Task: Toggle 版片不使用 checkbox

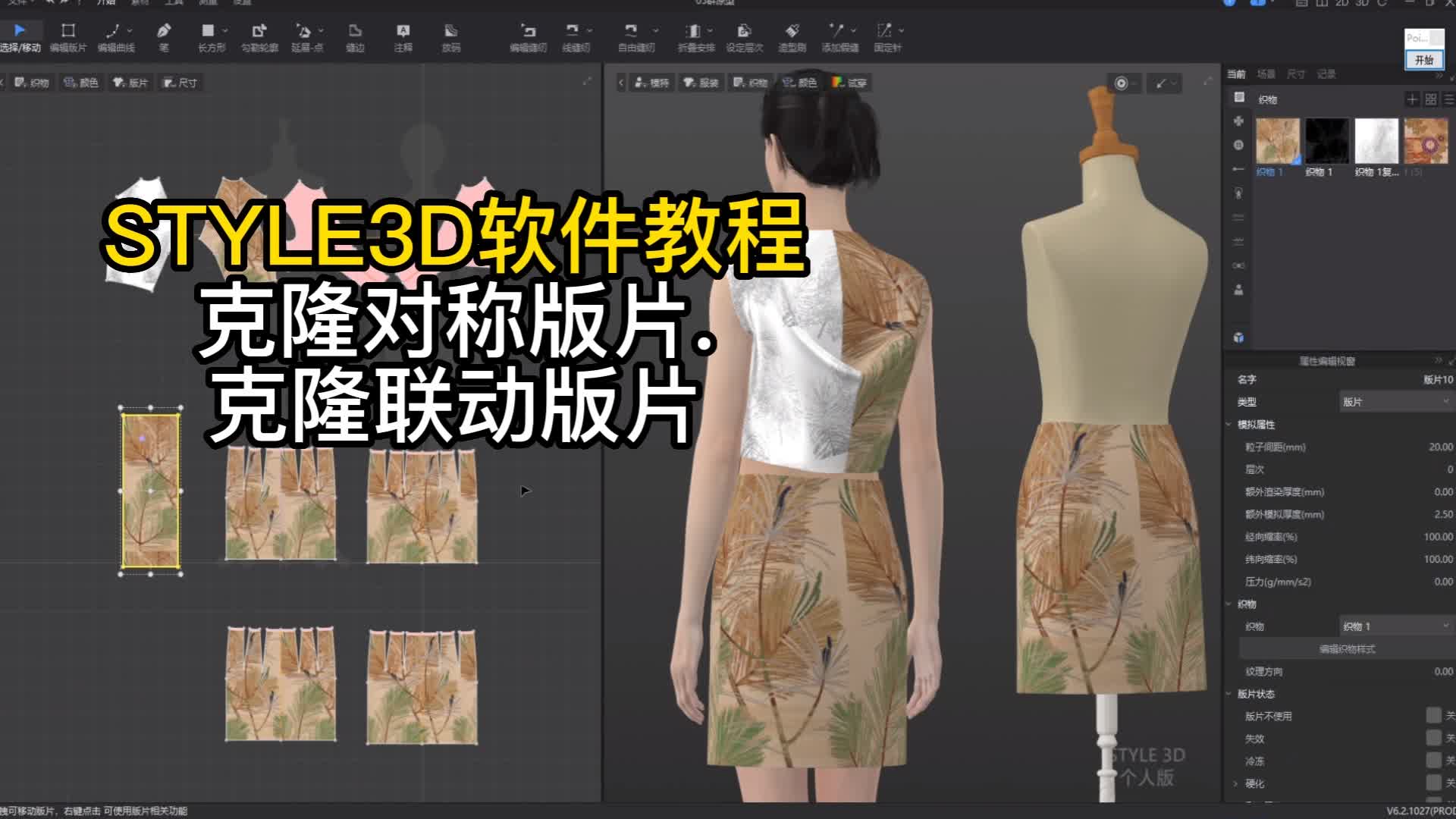Action: 1433,716
